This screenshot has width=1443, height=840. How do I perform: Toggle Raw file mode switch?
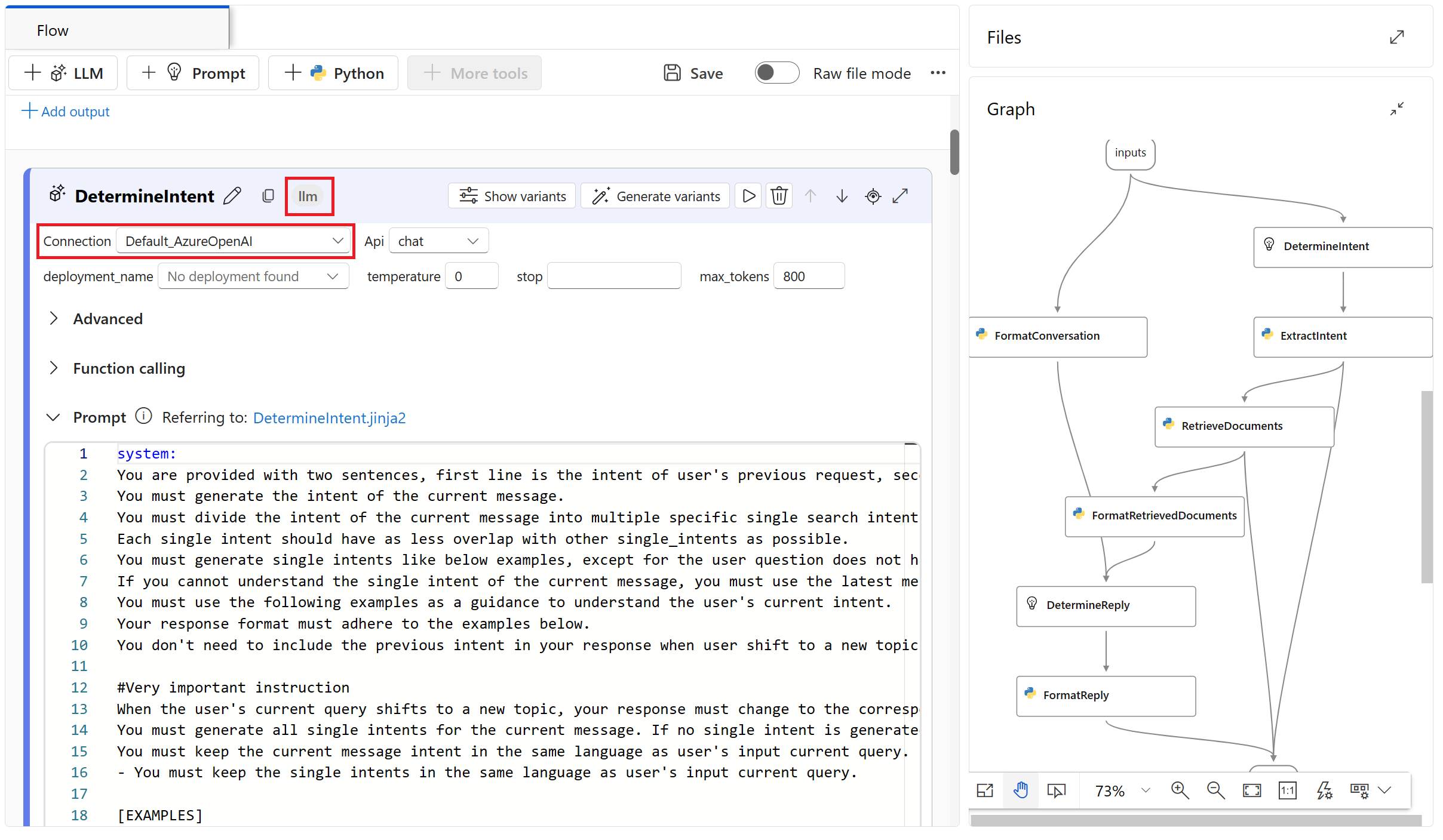click(x=776, y=73)
